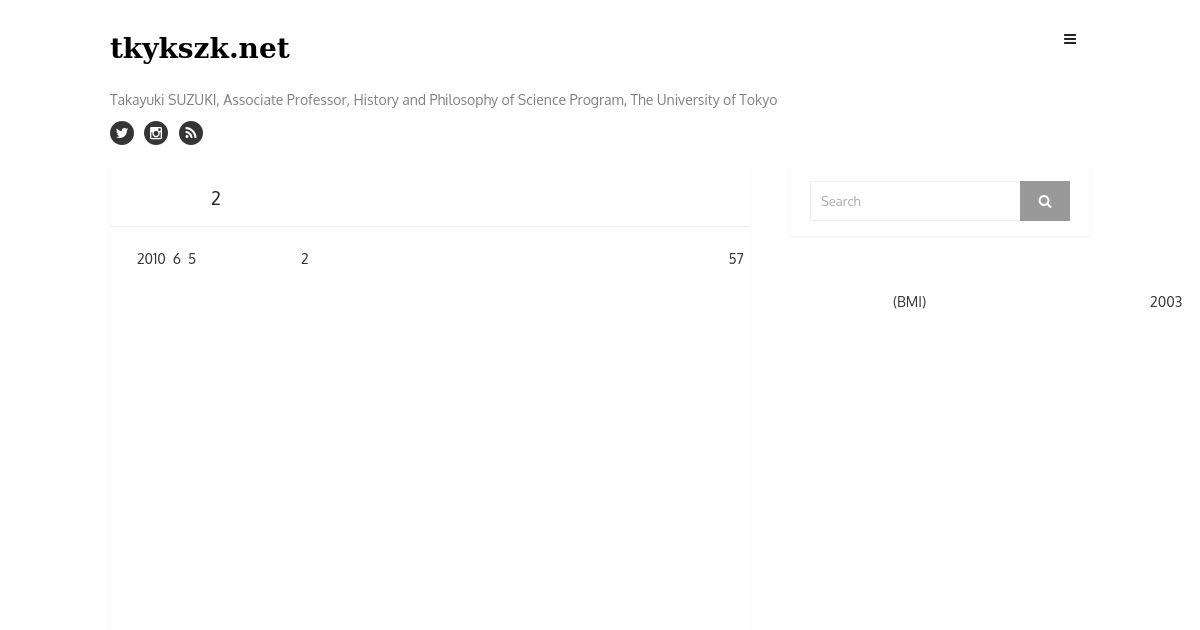
Task: Click the magnifier search button
Action: pyautogui.click(x=1045, y=201)
